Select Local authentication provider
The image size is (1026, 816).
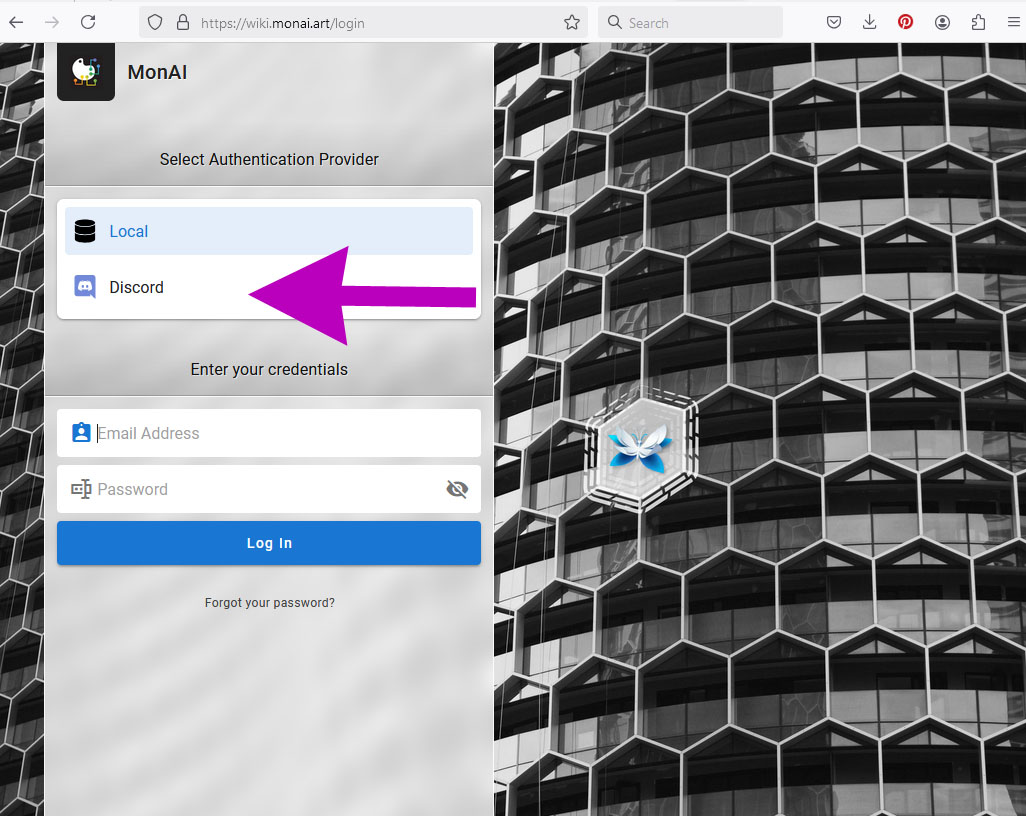pos(269,231)
